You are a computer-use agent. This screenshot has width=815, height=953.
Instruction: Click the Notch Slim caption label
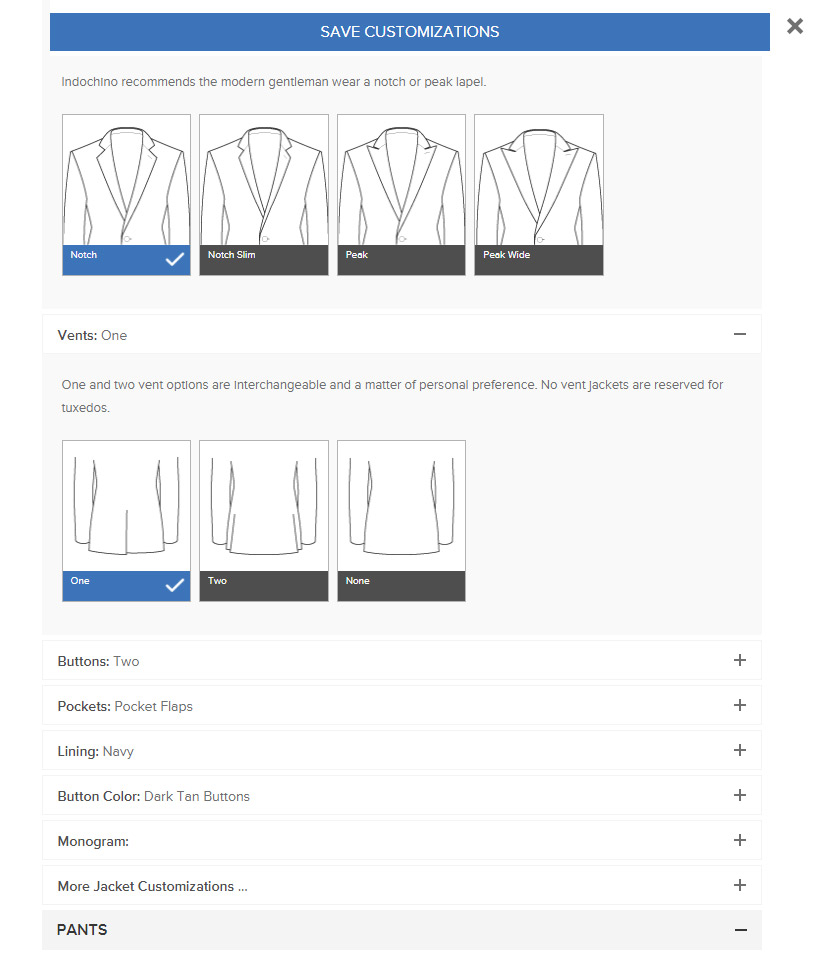coord(232,255)
